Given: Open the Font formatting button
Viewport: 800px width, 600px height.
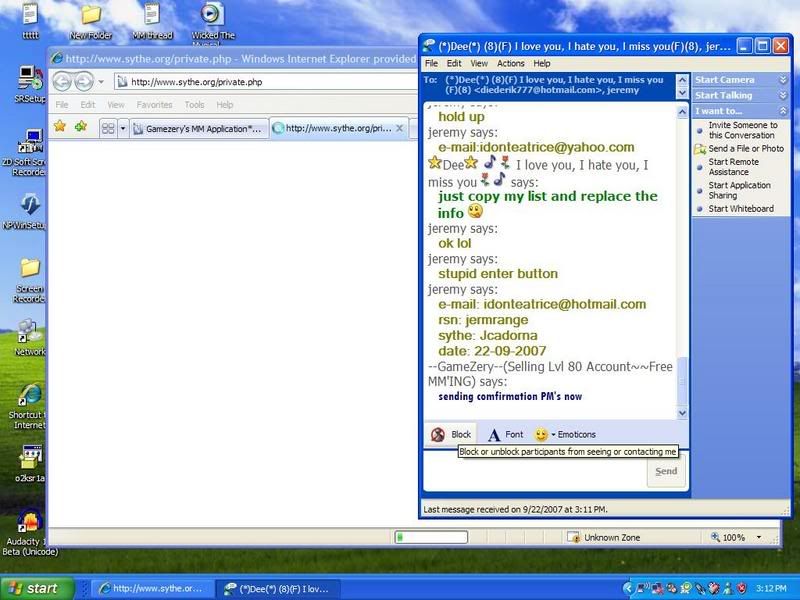Looking at the screenshot, I should pyautogui.click(x=505, y=435).
